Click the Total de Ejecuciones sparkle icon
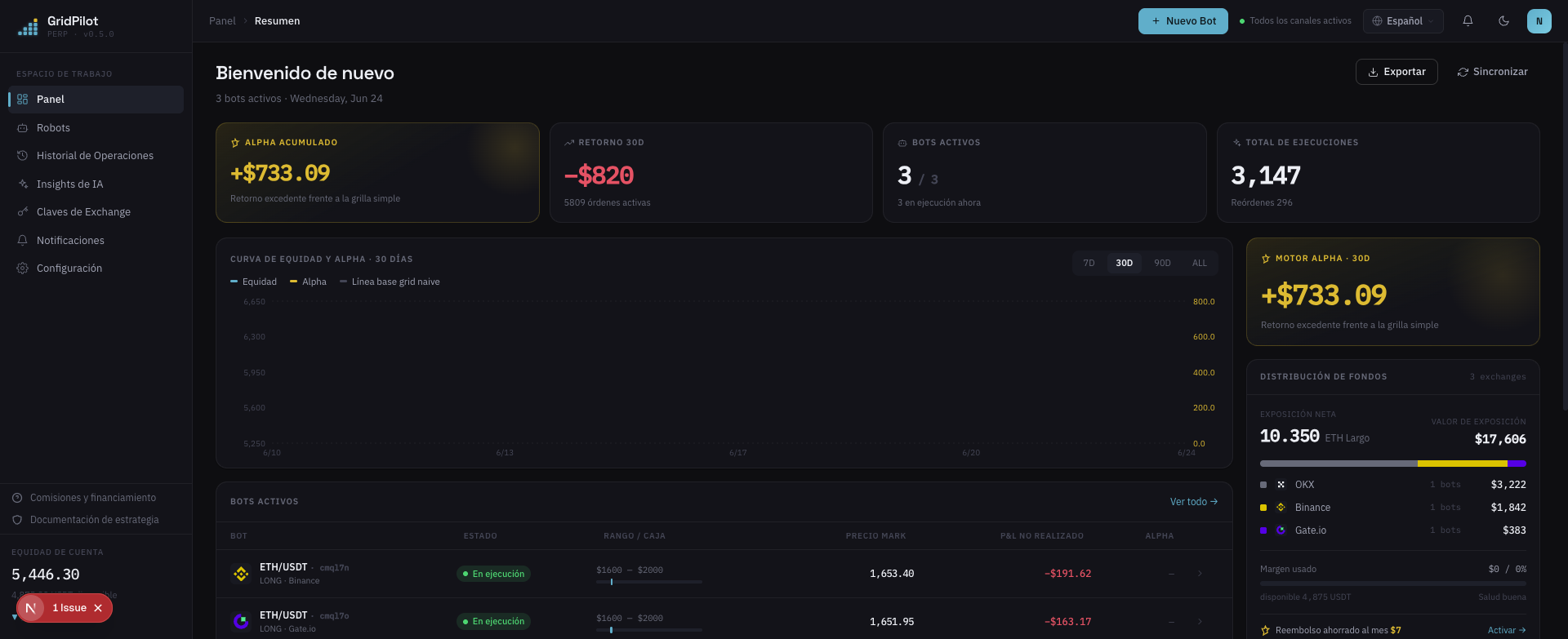Viewport: 1568px width, 639px height. pos(1236,143)
